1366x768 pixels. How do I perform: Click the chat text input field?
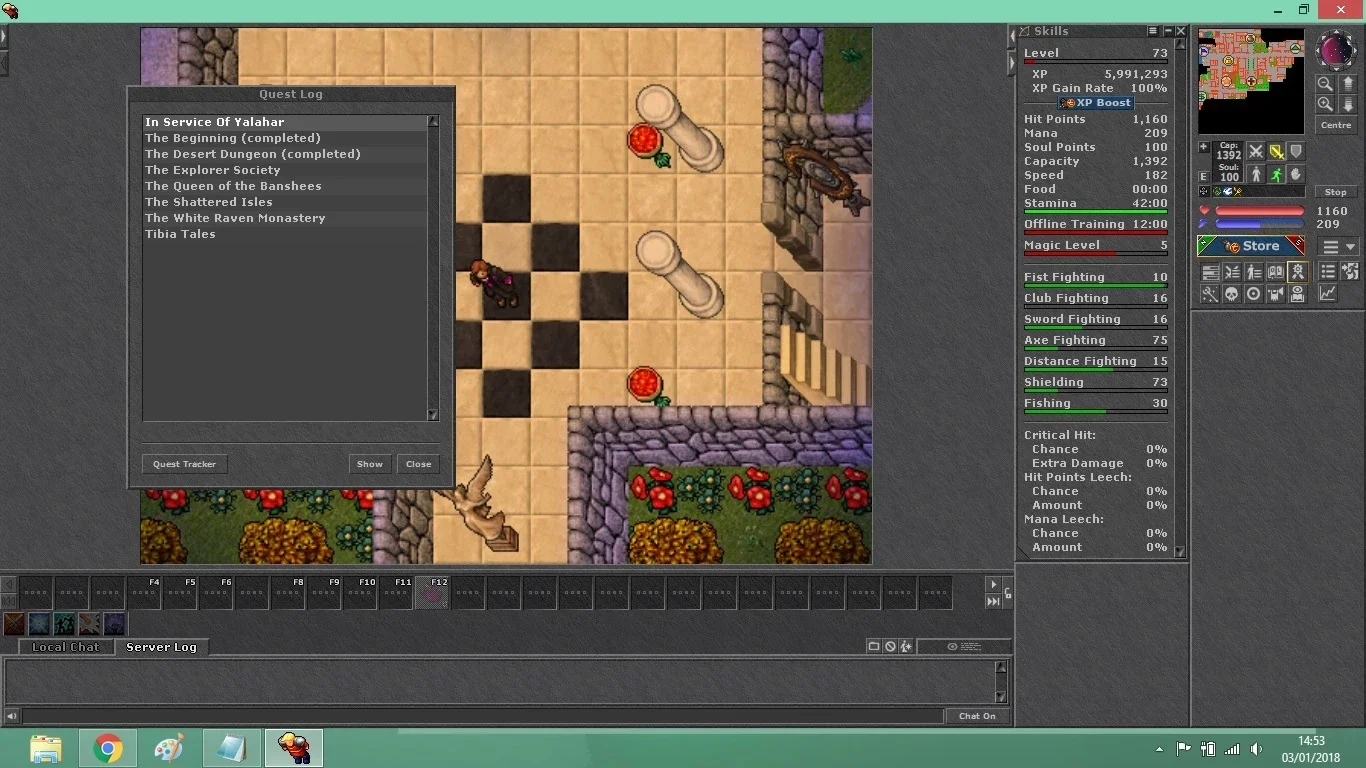(x=483, y=716)
